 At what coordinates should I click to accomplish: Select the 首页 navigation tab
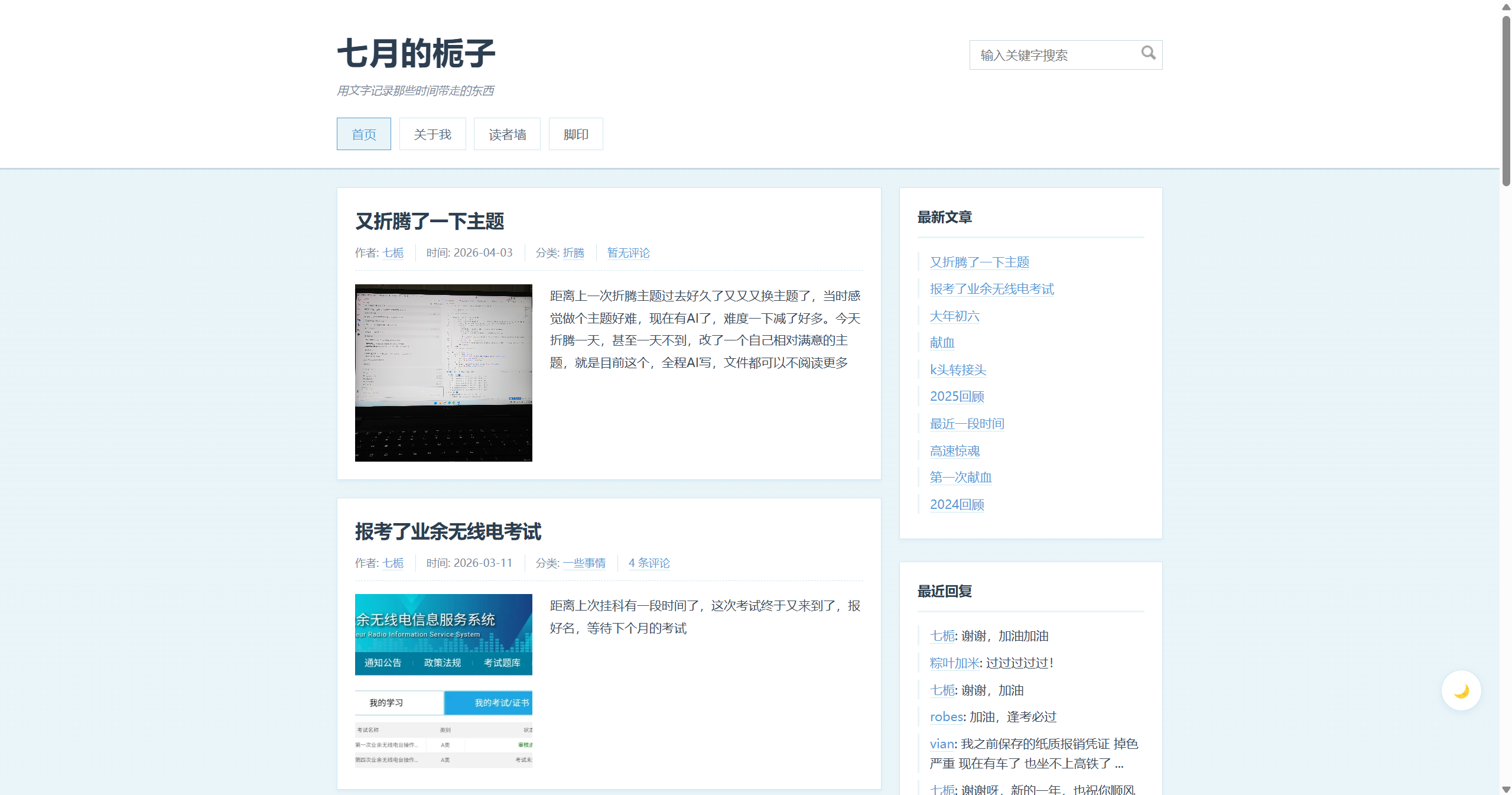[x=363, y=134]
